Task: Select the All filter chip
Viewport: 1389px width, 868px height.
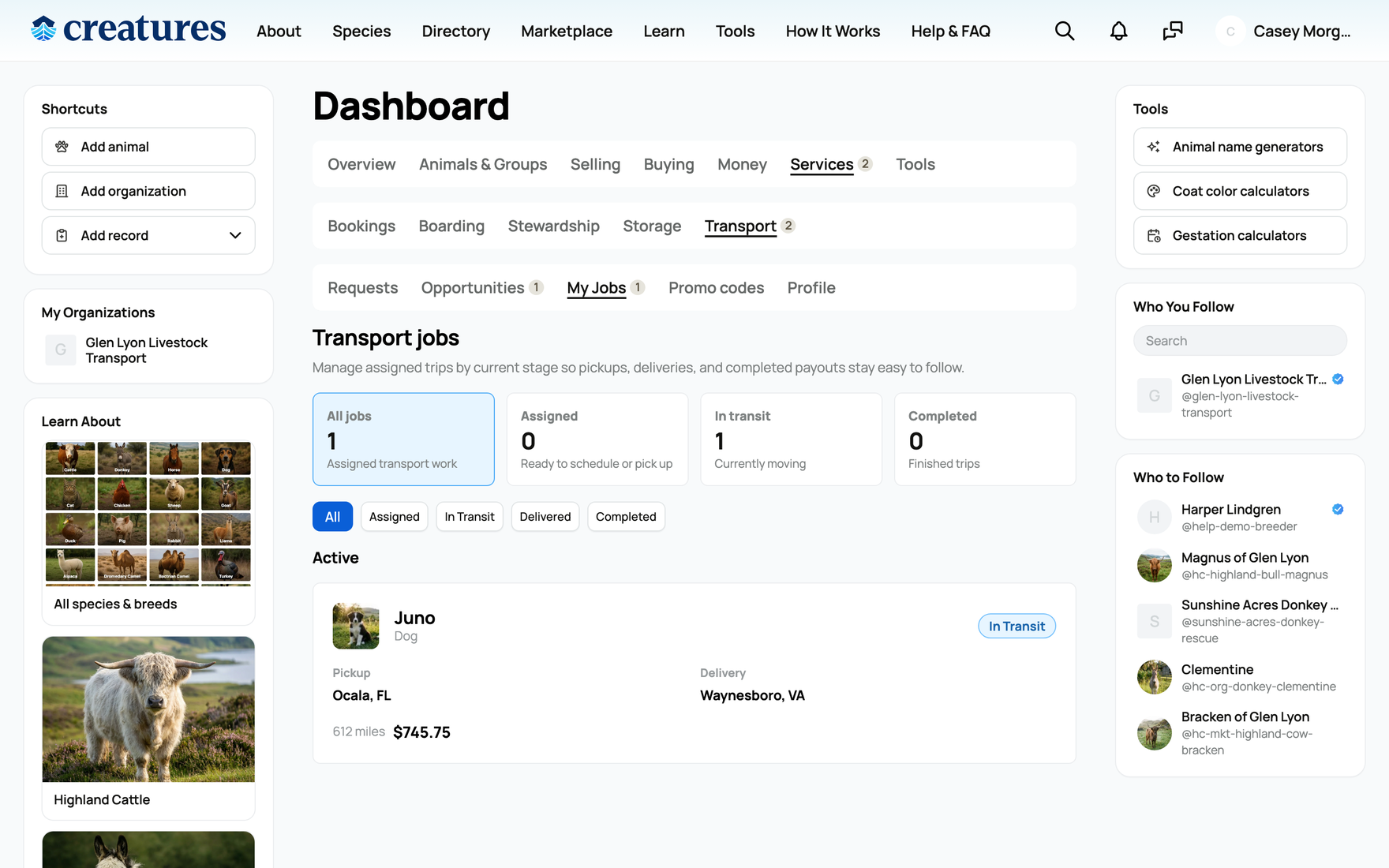Action: [332, 517]
